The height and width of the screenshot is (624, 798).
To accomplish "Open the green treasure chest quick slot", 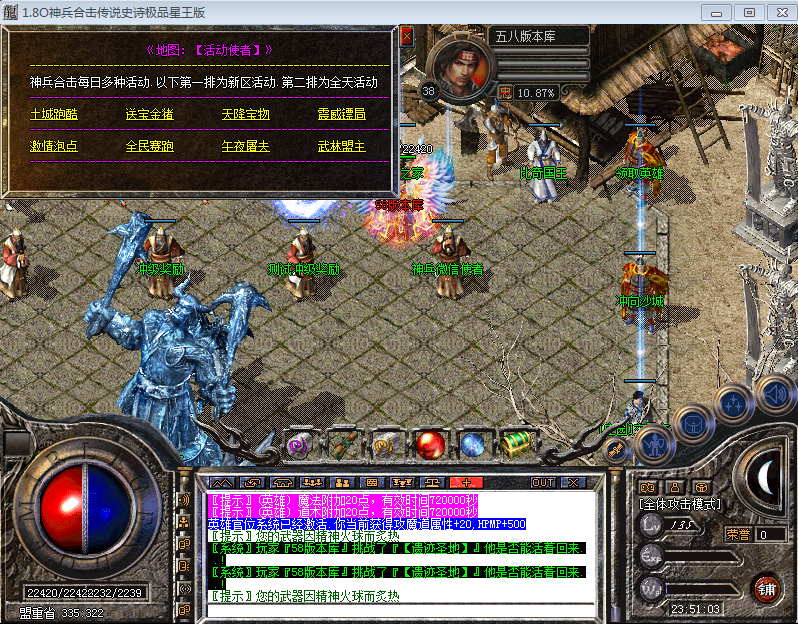I will (x=516, y=445).
